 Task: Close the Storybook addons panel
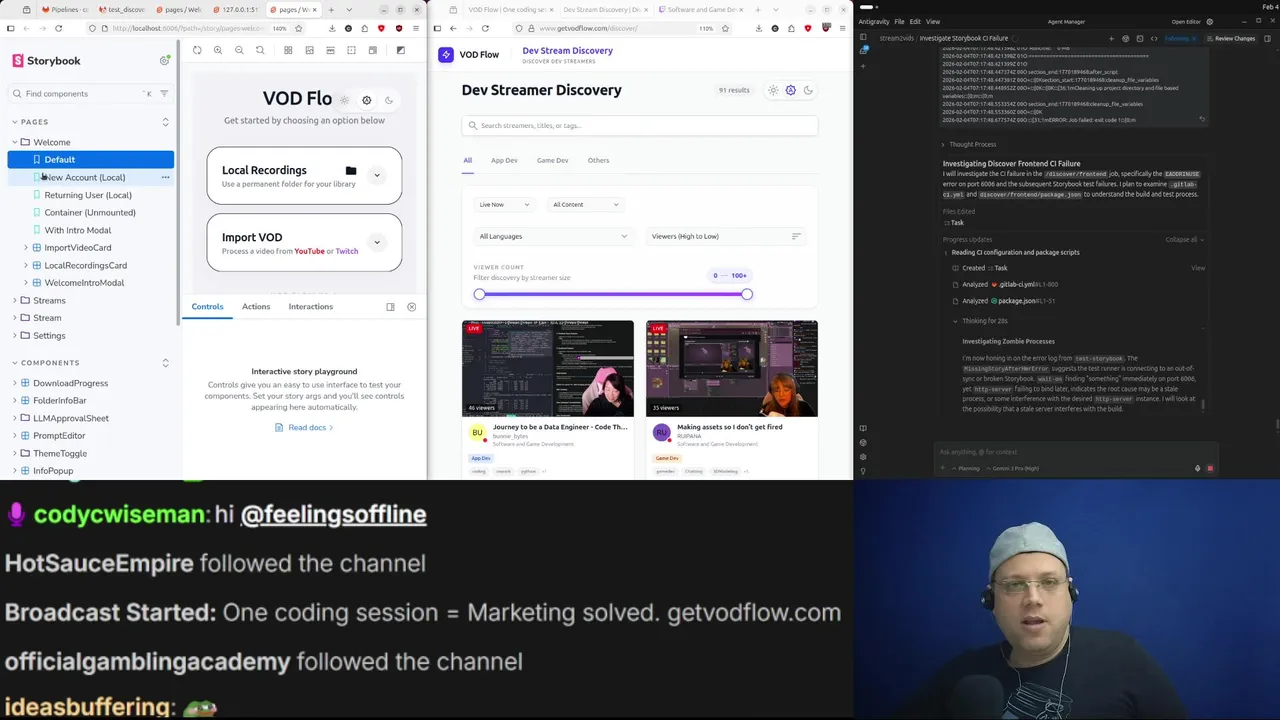[411, 307]
